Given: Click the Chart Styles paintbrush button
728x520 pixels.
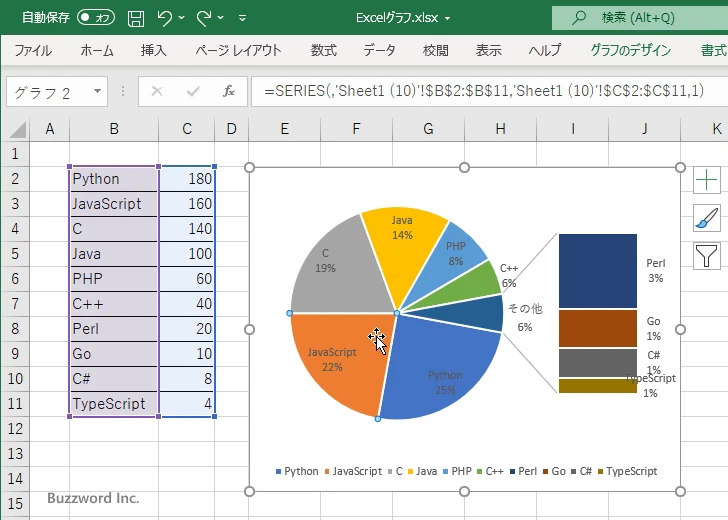Looking at the screenshot, I should (707, 218).
